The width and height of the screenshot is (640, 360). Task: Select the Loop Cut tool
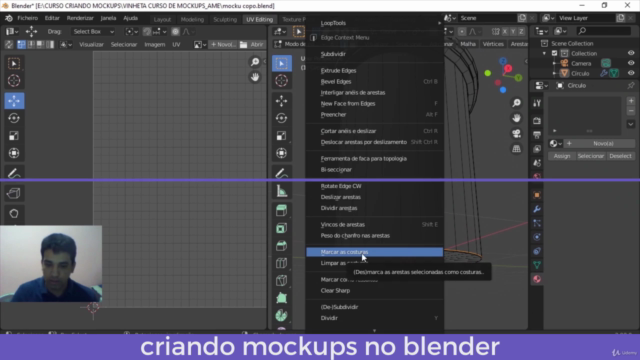coord(282,263)
